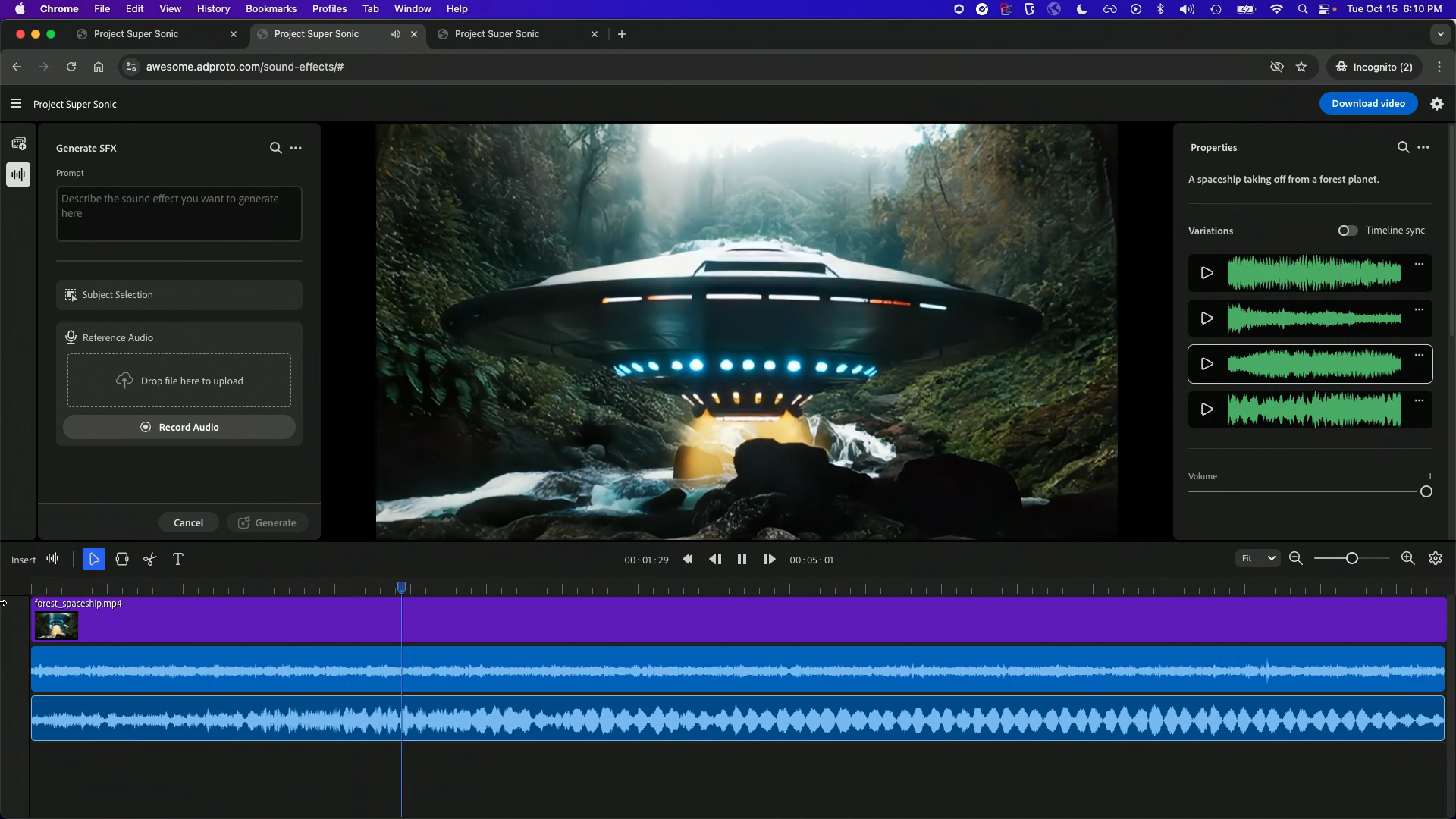Open the History menu in menu bar
The height and width of the screenshot is (819, 1456).
(213, 8)
